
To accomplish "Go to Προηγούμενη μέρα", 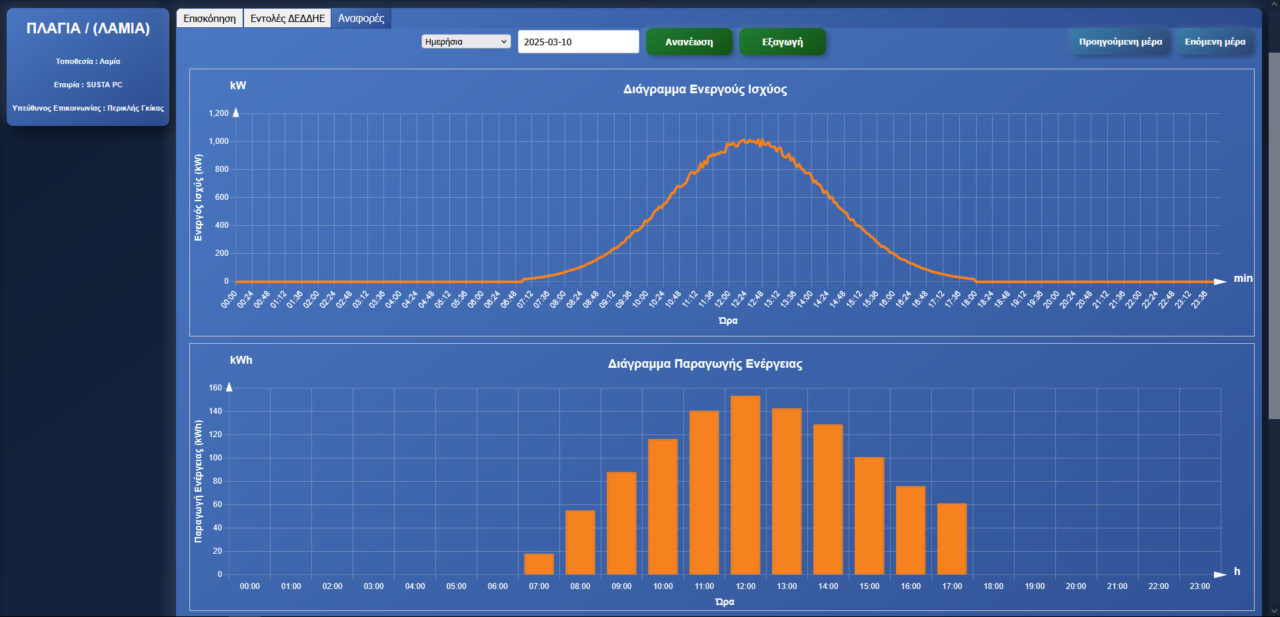I will (1120, 42).
